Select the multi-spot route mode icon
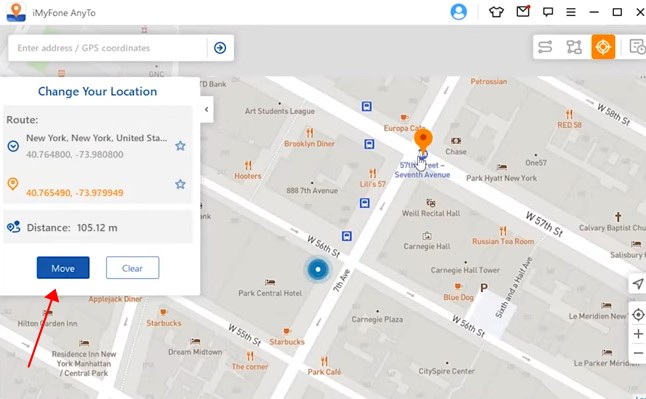This screenshot has height=399, width=646. [574, 47]
